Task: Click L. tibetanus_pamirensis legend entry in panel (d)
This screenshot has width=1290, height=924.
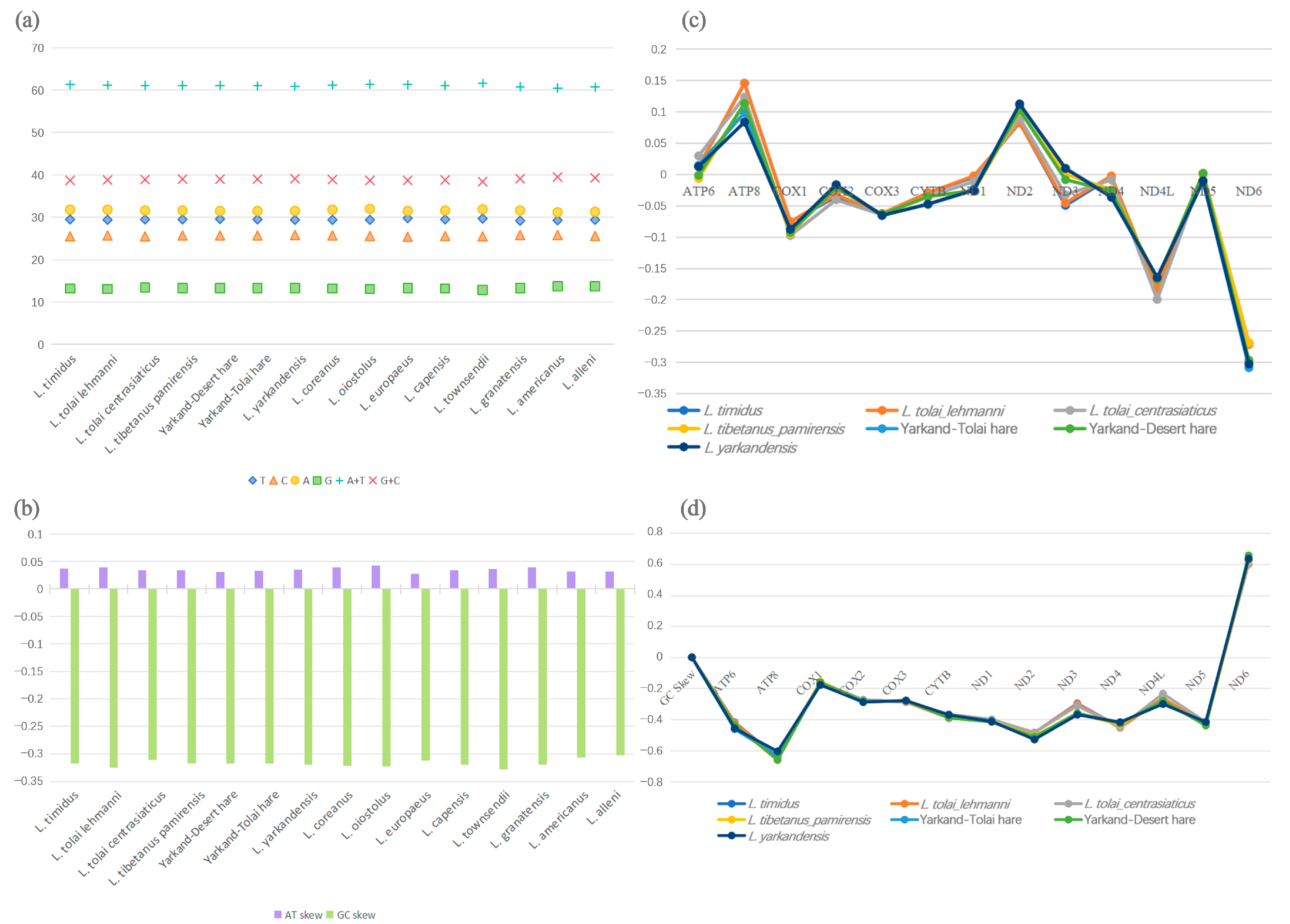Action: (794, 820)
